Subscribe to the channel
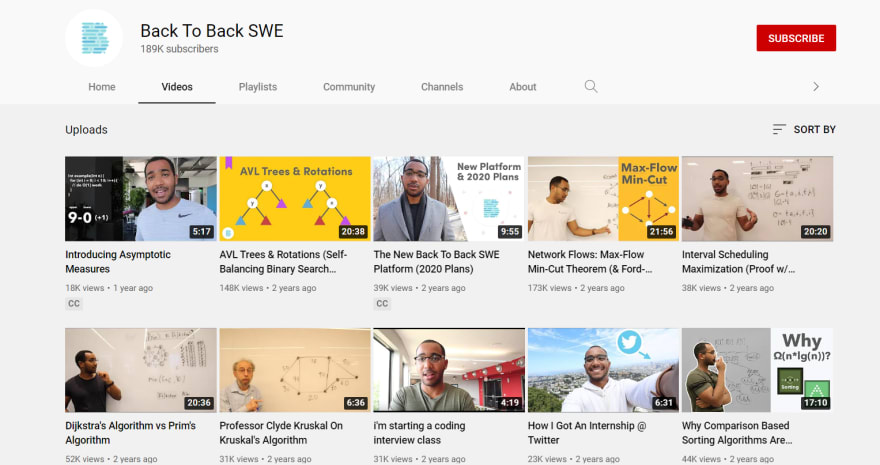The image size is (880, 465). 796,38
